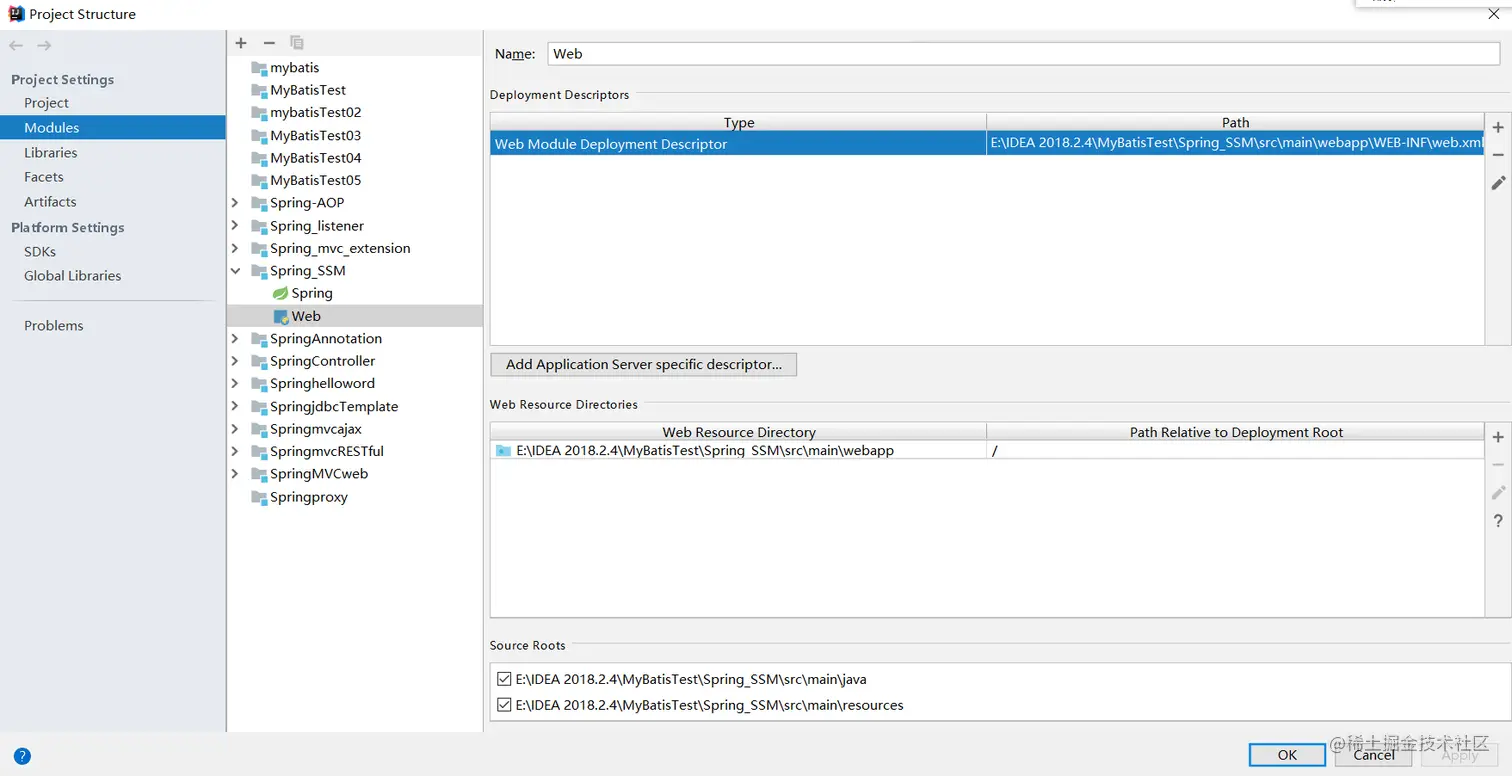Edit the deployment descriptor with pencil icon

click(x=1497, y=183)
